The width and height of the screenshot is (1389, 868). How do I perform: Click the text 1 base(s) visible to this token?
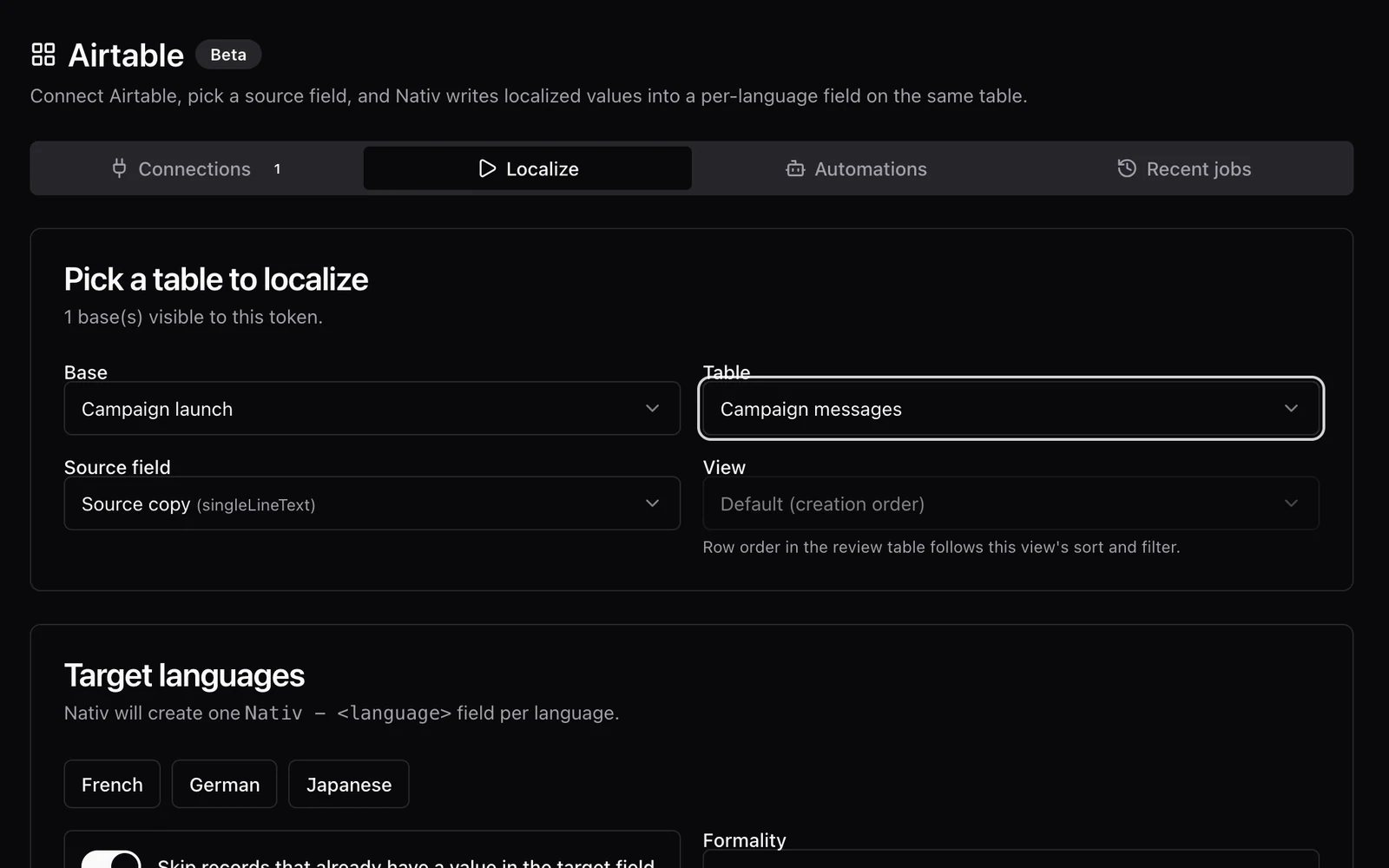coord(194,318)
